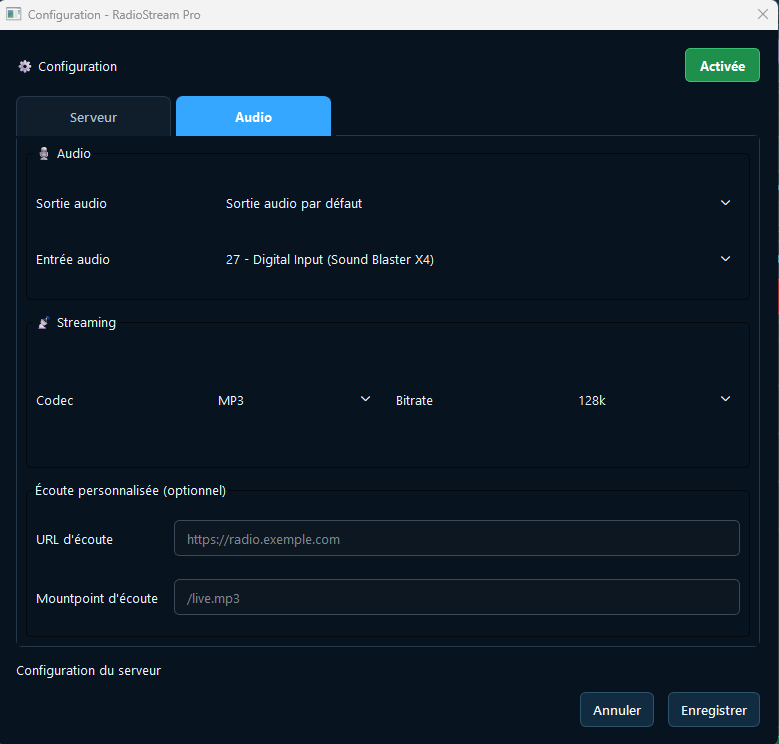This screenshot has width=779, height=744.
Task: Open the Bitrate 128k dropdown
Action: coord(655,400)
